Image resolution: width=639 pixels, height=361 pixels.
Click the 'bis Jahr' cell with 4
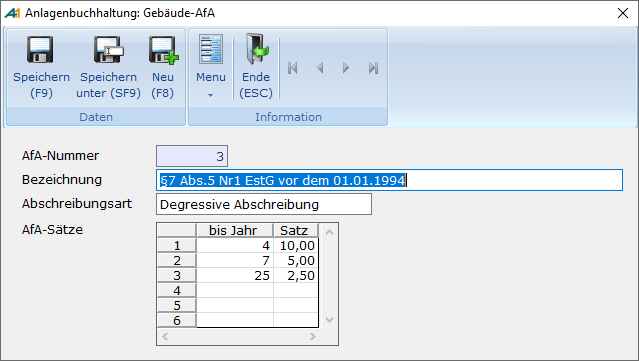[235, 245]
